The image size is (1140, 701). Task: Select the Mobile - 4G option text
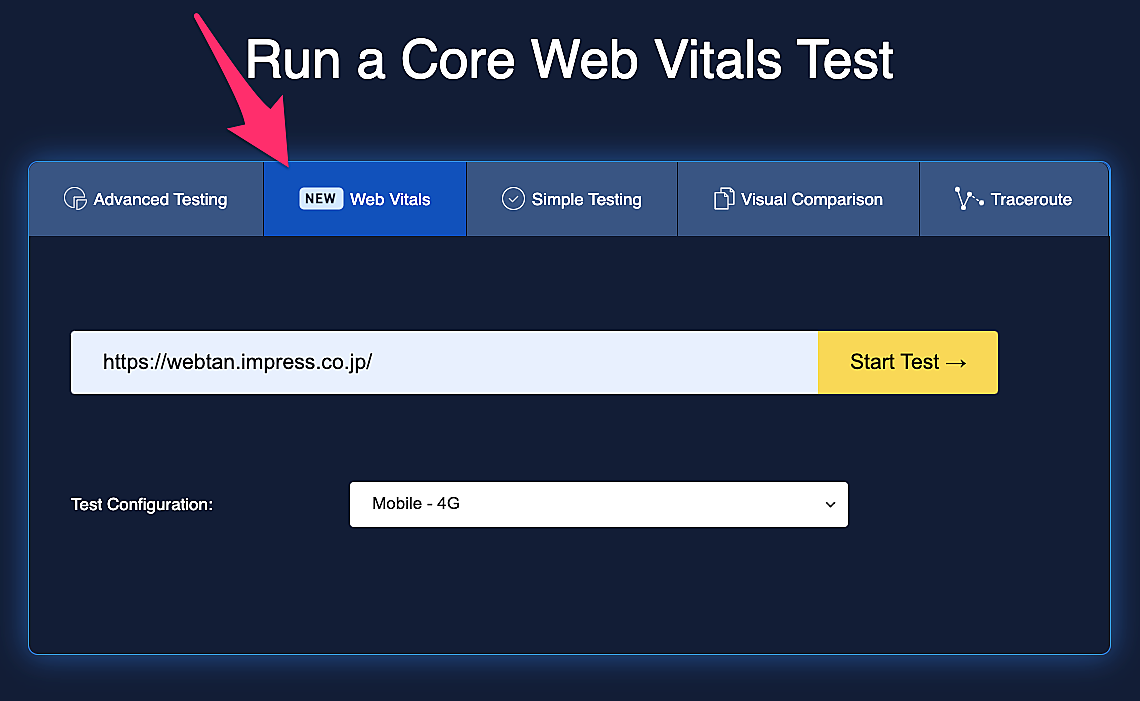(416, 504)
